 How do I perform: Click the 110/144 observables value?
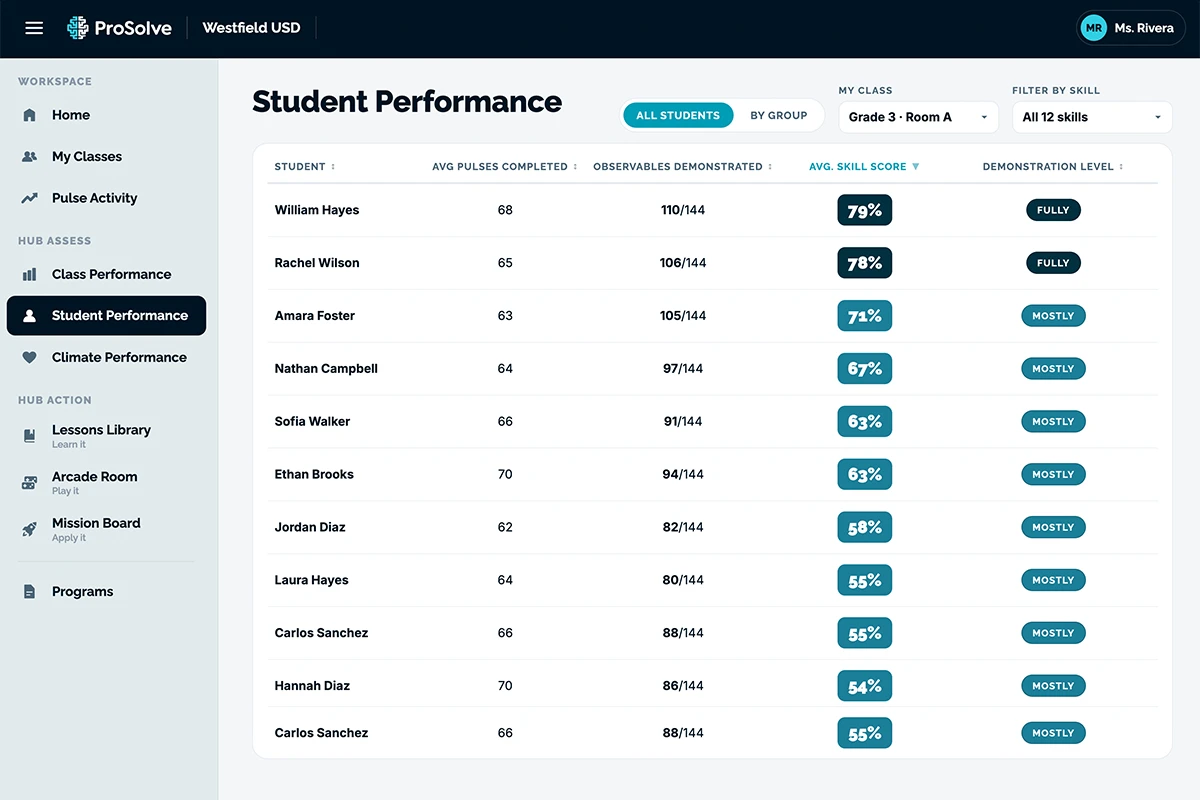click(x=683, y=210)
